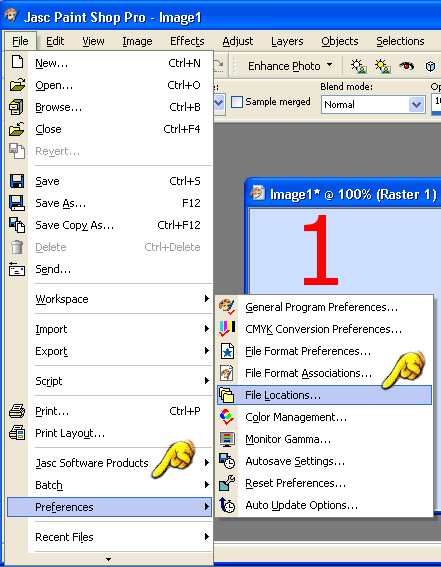Open the View menu
The image size is (441, 567).
(93, 41)
